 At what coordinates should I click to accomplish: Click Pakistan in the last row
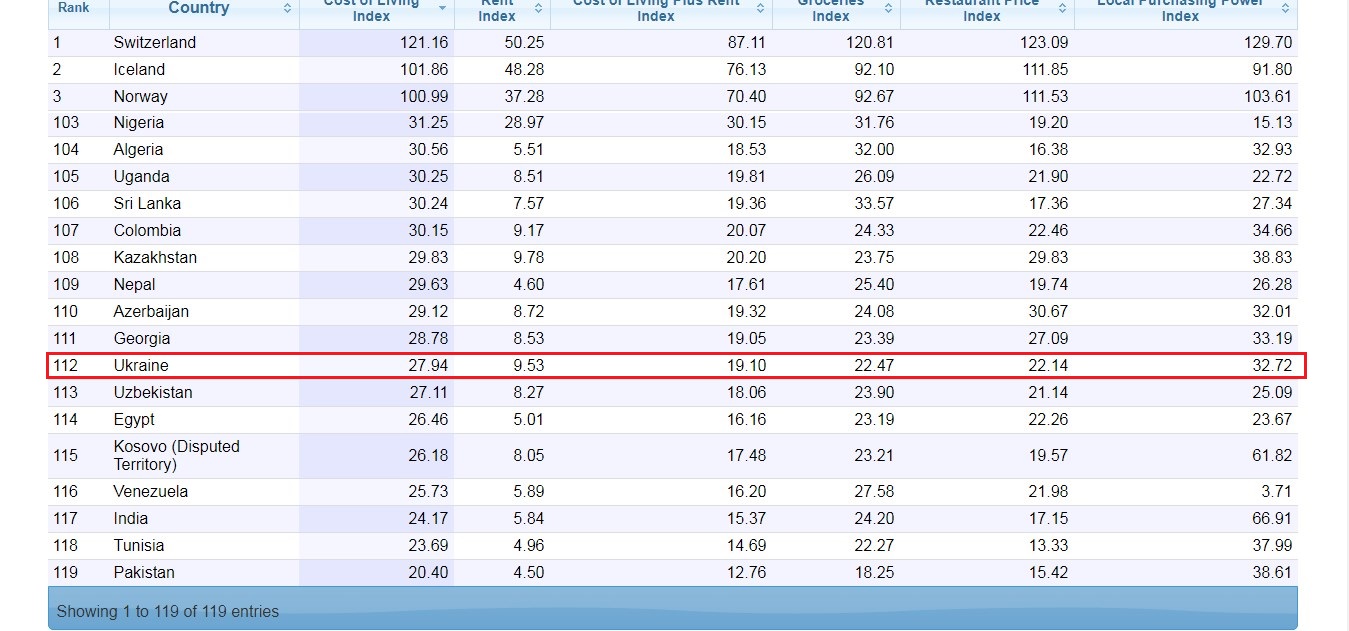[x=144, y=573]
